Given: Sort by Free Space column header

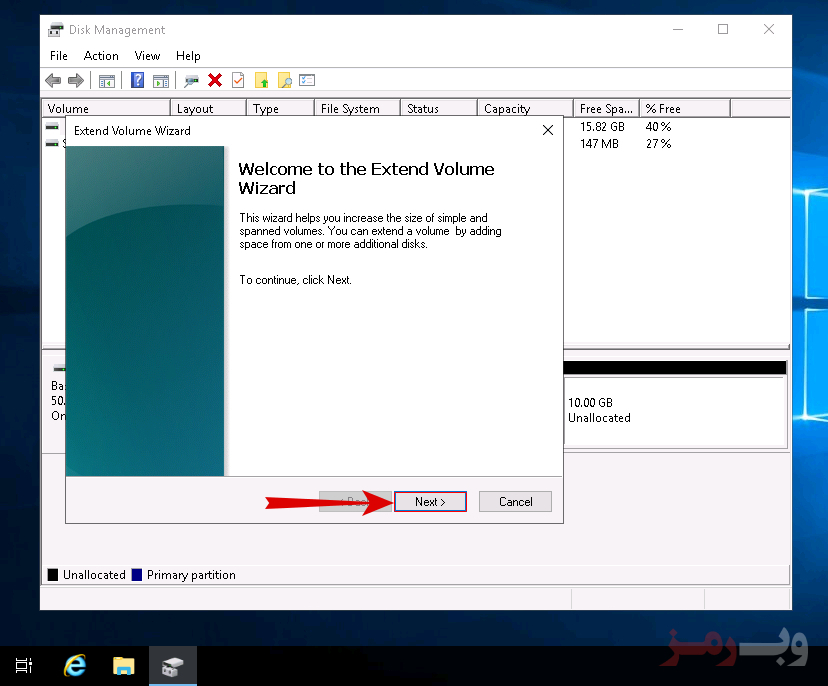Looking at the screenshot, I should tap(606, 108).
